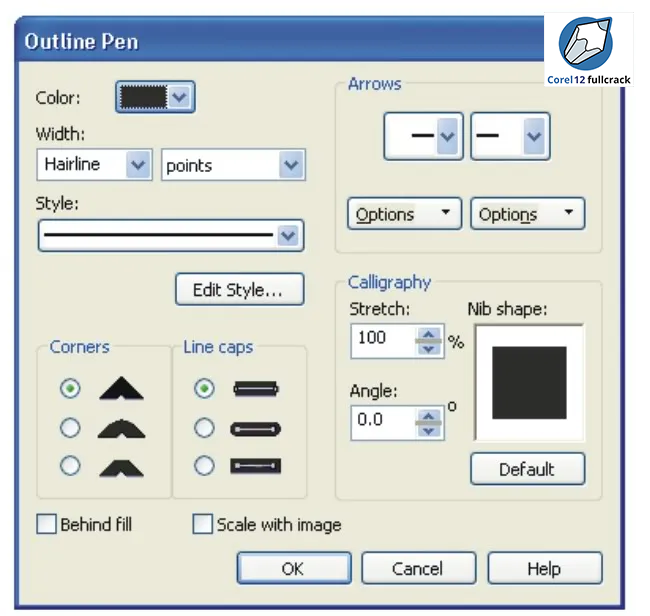This screenshot has height=616, width=650.
Task: Click the Corel 12 fullcrack logo
Action: tap(589, 50)
